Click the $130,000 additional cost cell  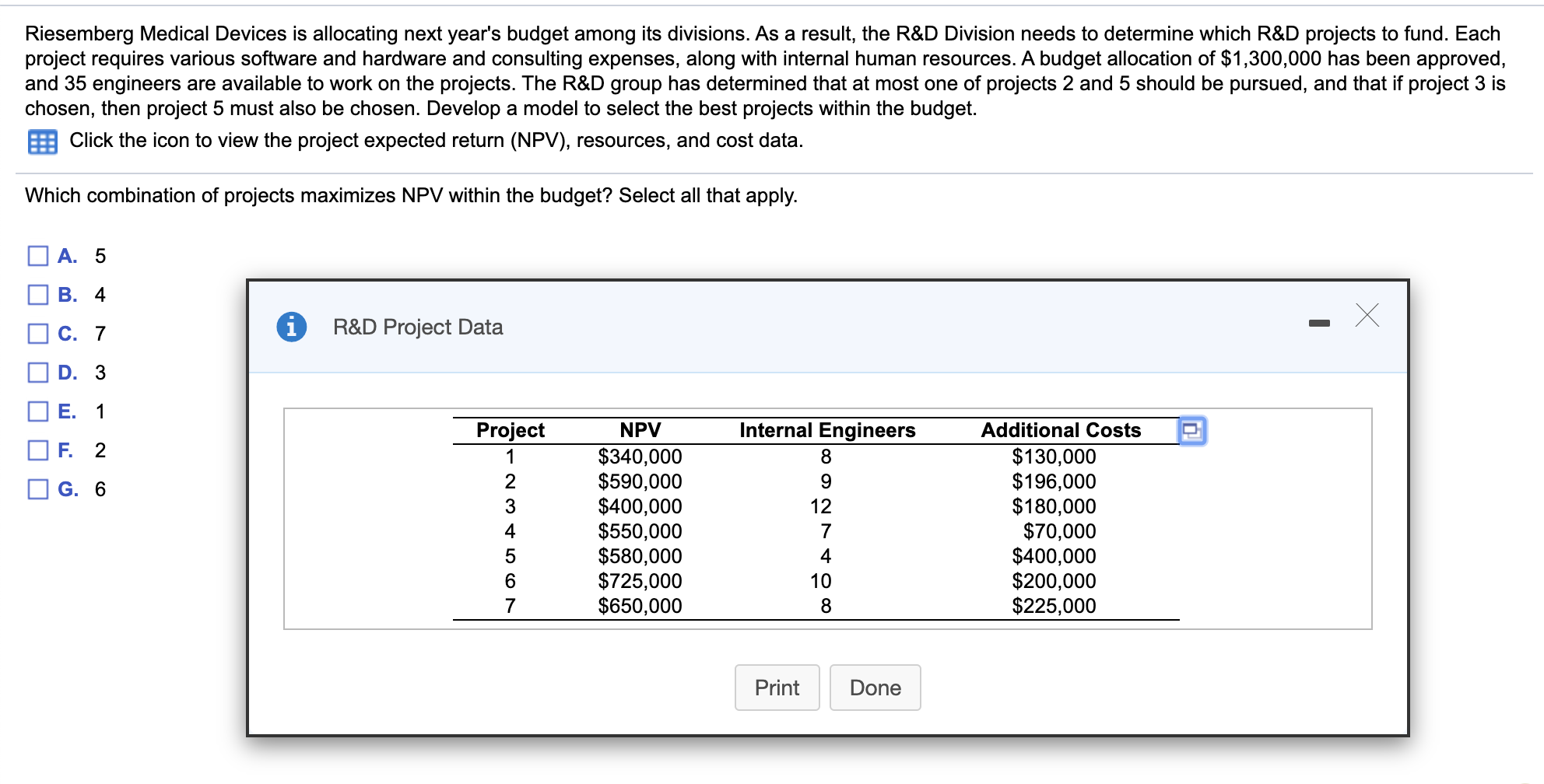[1054, 457]
